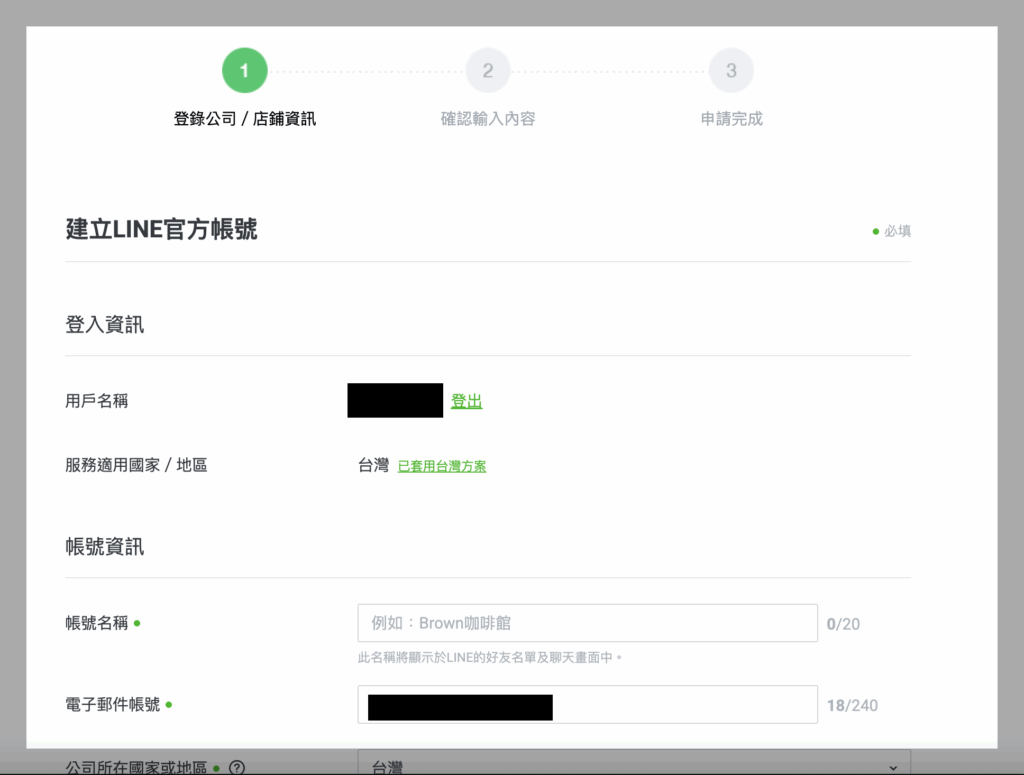
Task: Click the 電子郵件帳號 label
Action: point(112,704)
